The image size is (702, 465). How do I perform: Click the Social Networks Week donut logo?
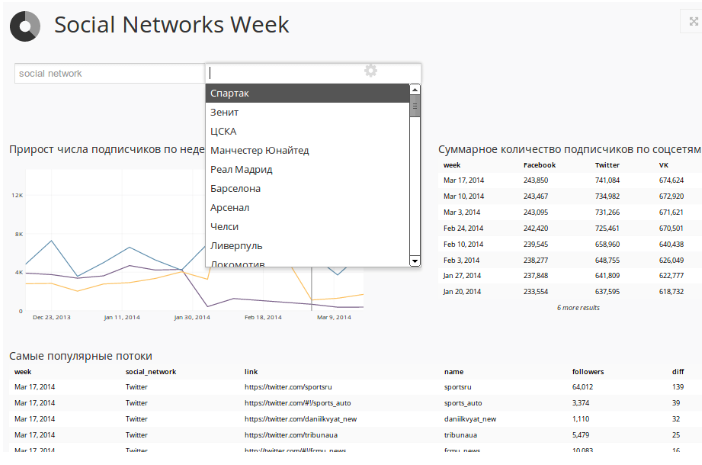click(x=25, y=26)
